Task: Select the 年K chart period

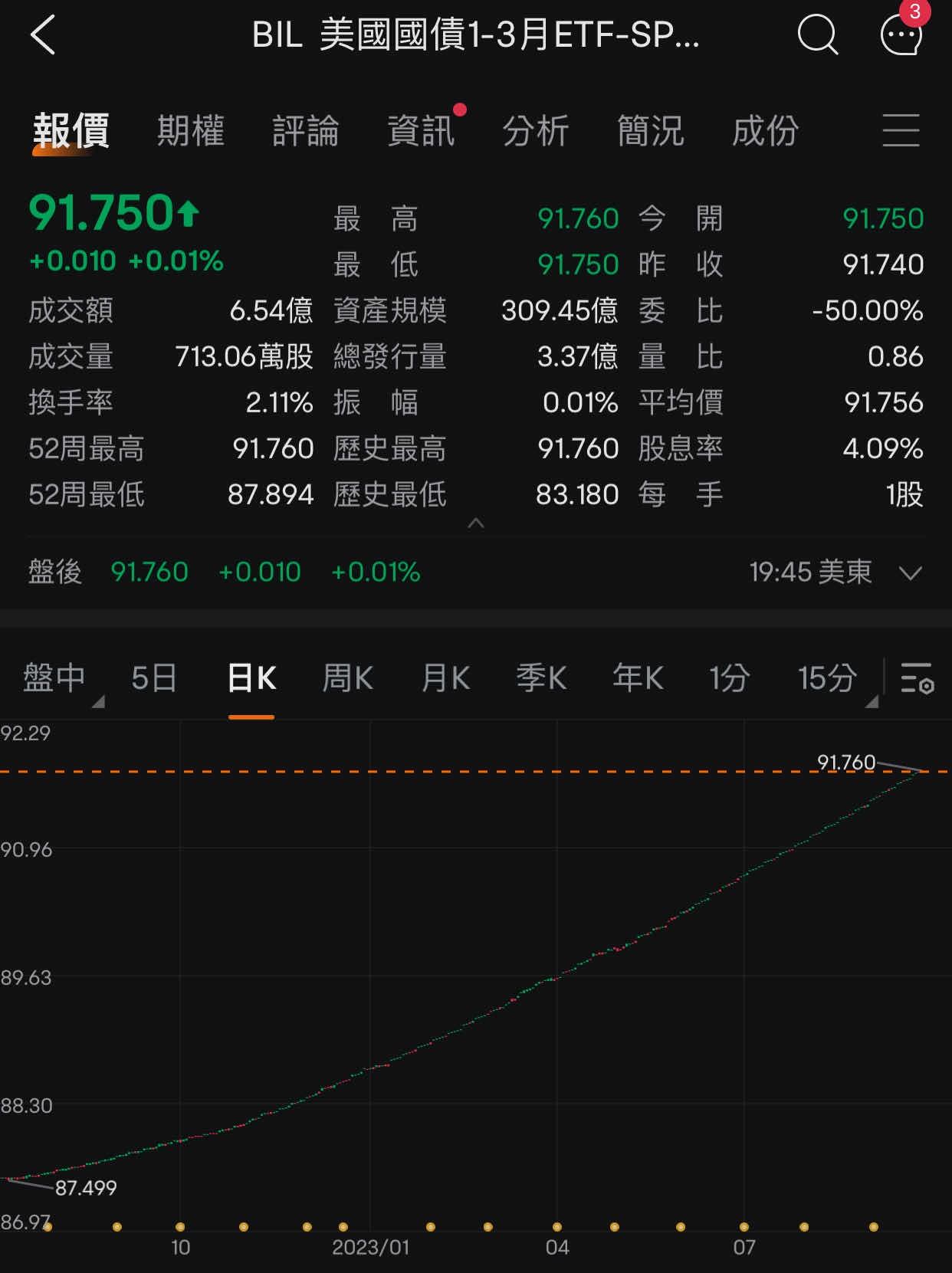Action: 638,678
